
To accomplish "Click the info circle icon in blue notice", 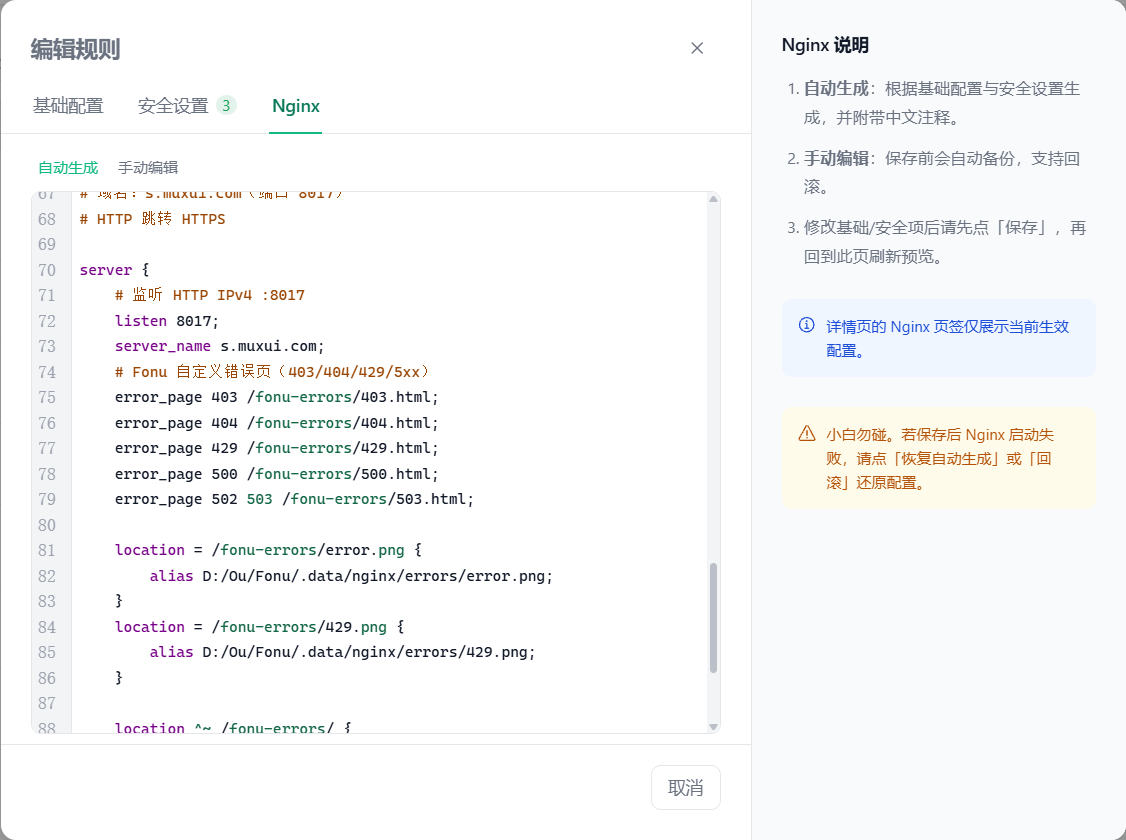I will point(806,325).
